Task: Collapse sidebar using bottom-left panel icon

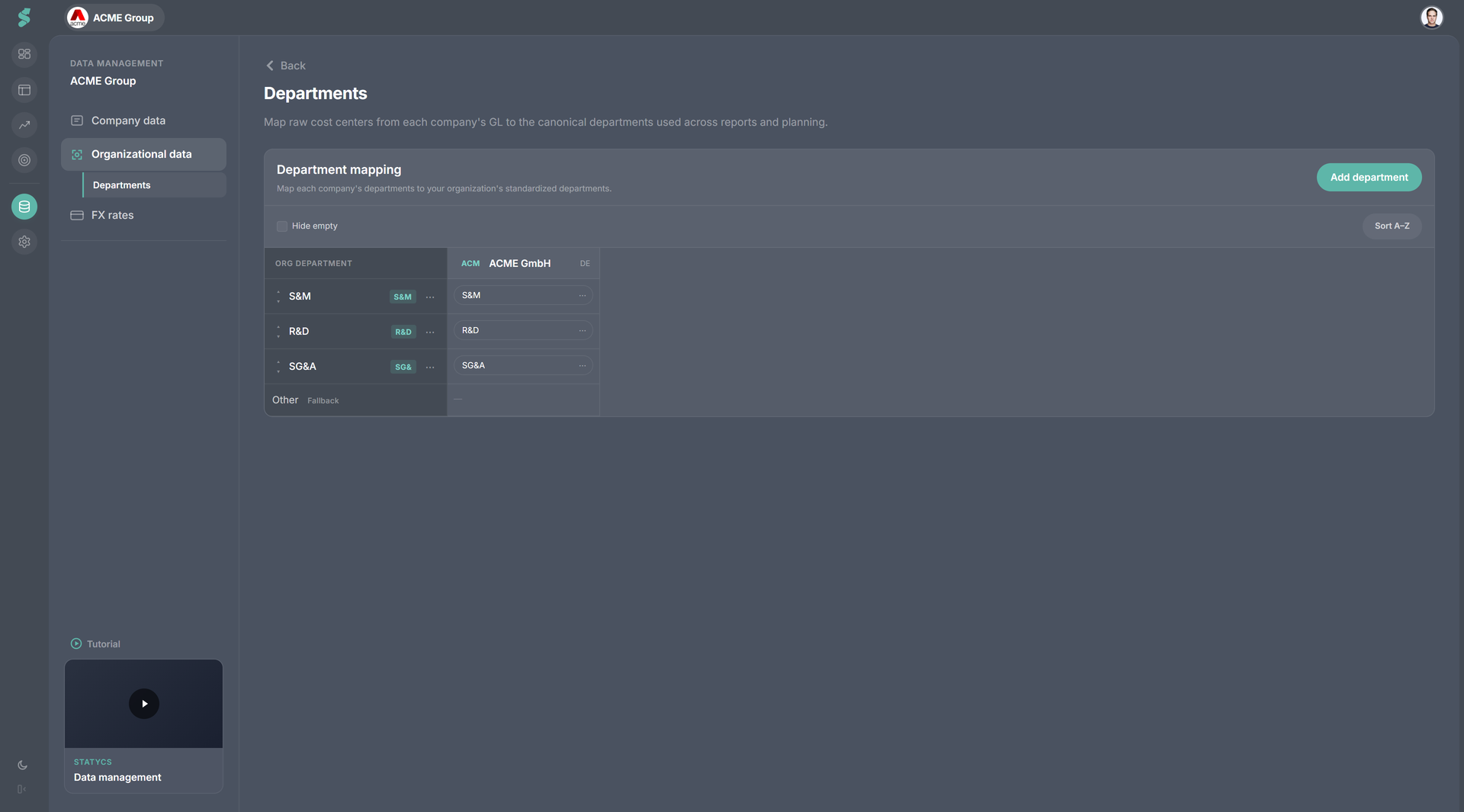Action: coord(22,789)
